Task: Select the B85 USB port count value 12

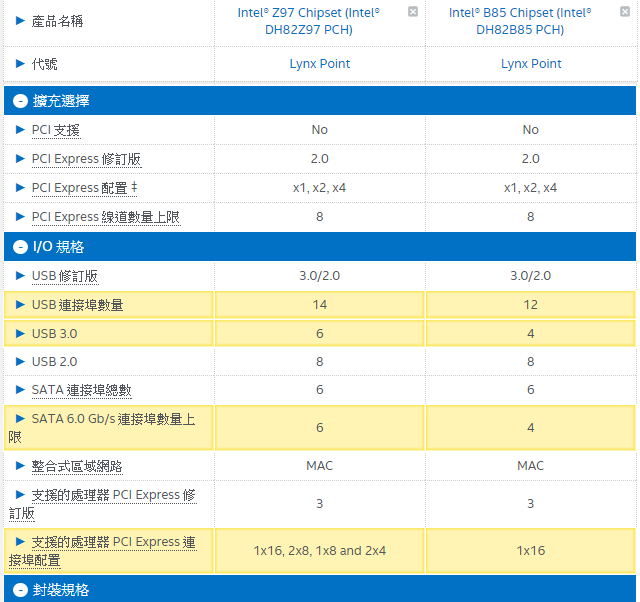Action: pyautogui.click(x=531, y=304)
